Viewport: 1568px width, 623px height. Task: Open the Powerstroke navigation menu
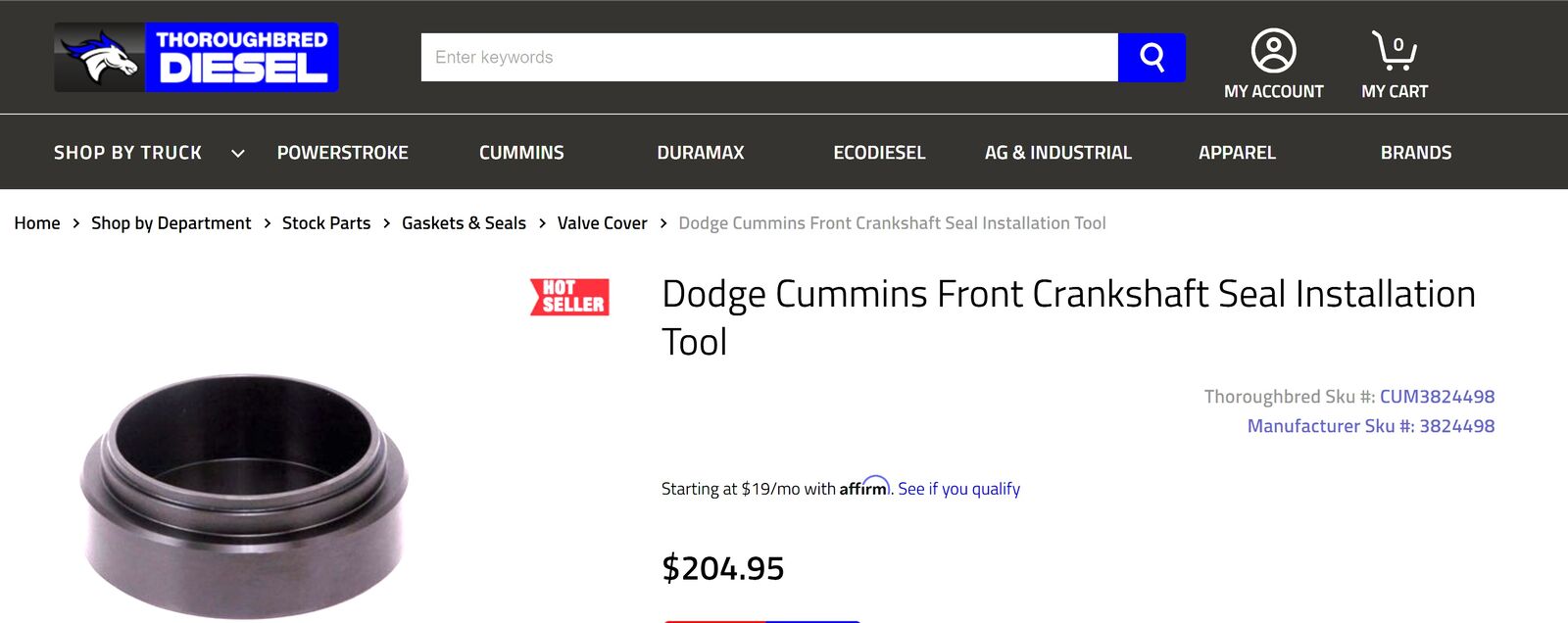(x=343, y=153)
